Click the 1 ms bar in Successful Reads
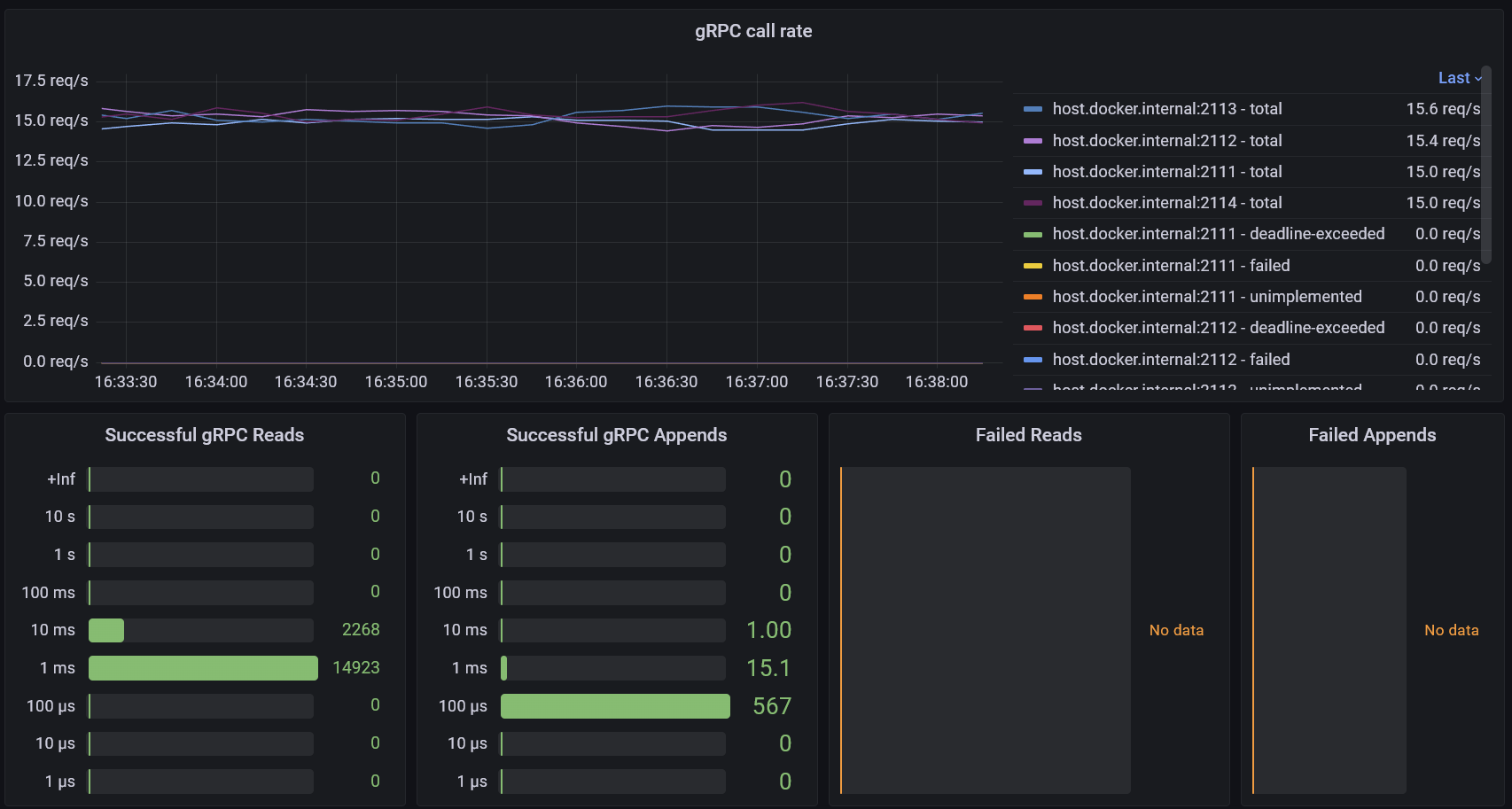The width and height of the screenshot is (1512, 809). click(x=203, y=668)
